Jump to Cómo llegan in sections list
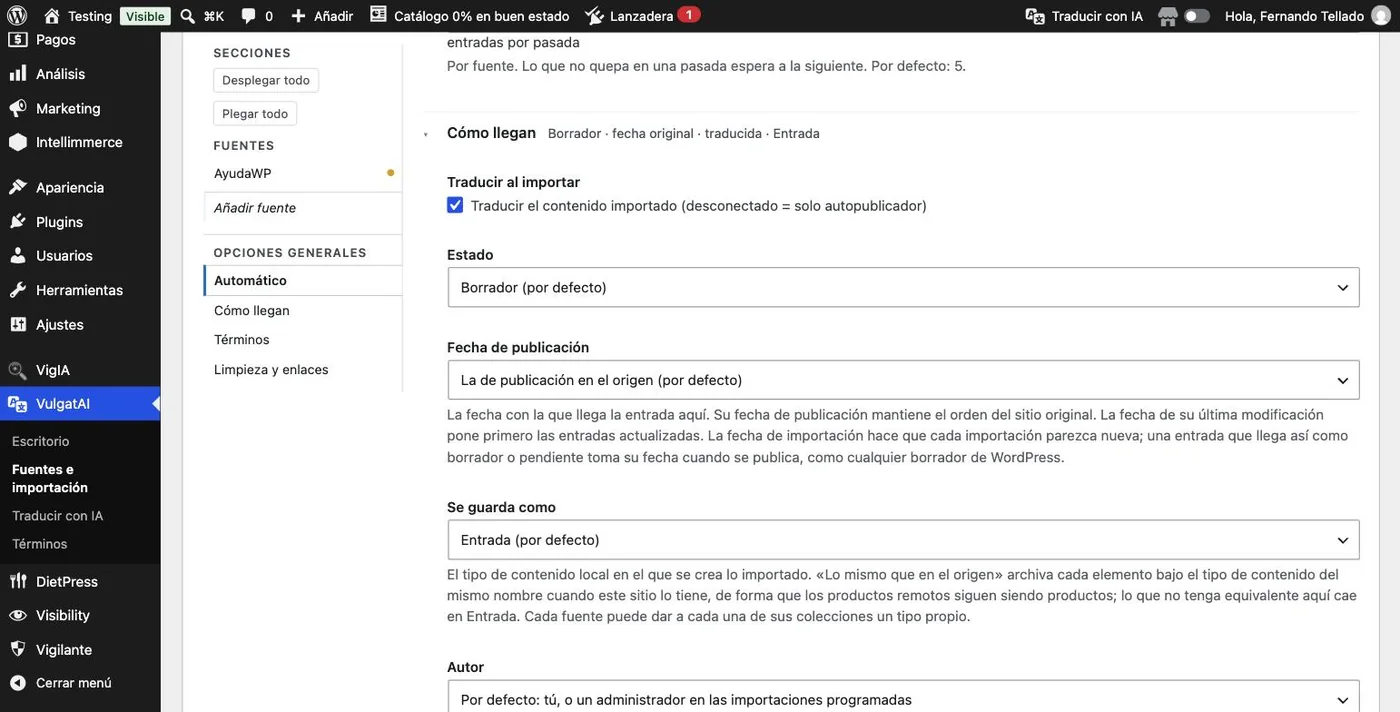This screenshot has height=712, width=1400. pos(252,311)
